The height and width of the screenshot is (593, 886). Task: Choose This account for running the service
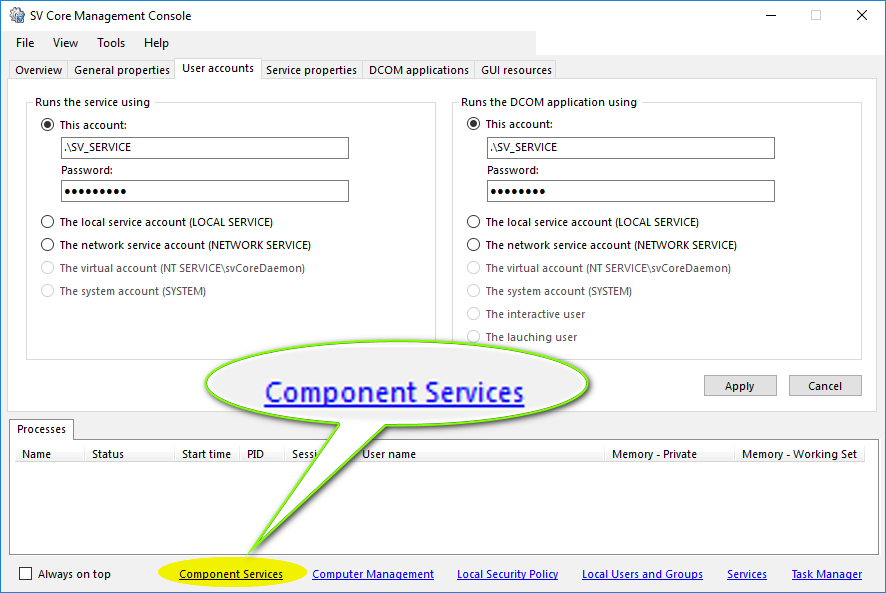pos(47,125)
